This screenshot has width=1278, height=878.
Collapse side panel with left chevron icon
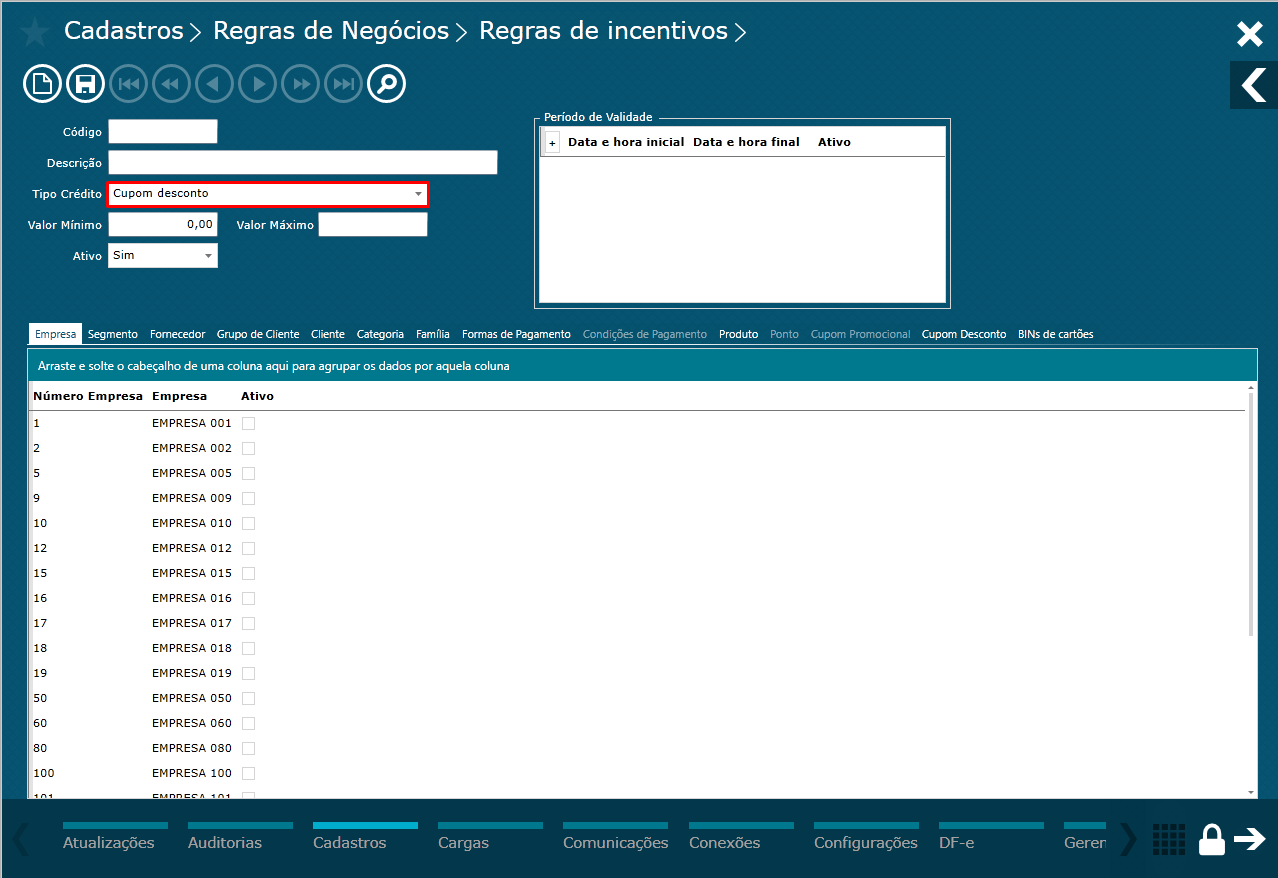(1254, 85)
